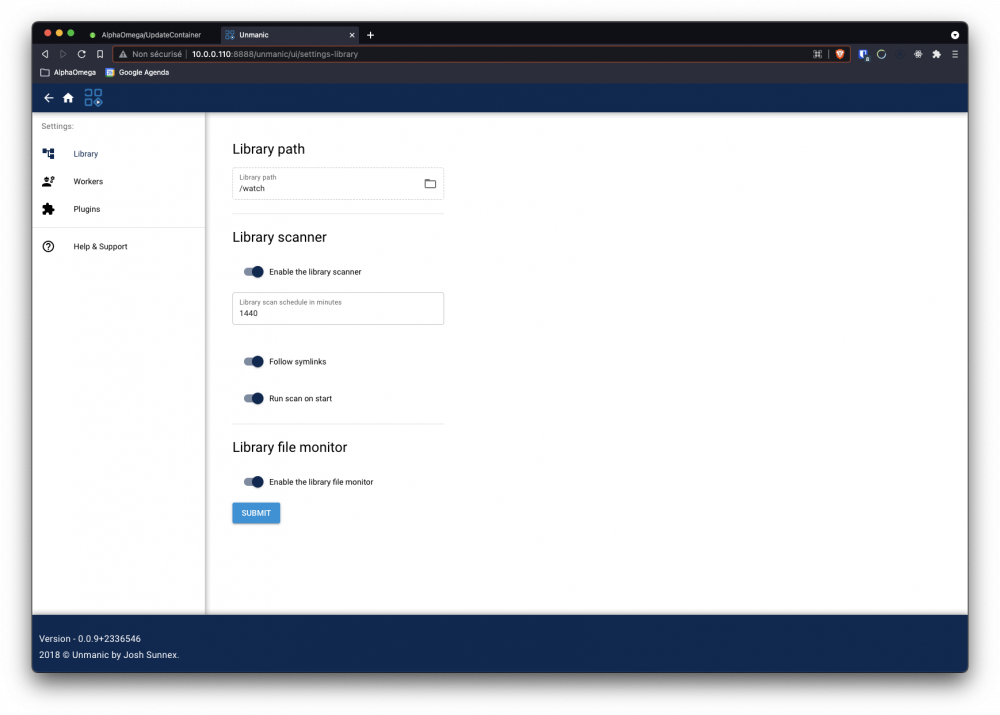The width and height of the screenshot is (1000, 715).
Task: Open Google Agenda bookmark
Action: point(137,73)
